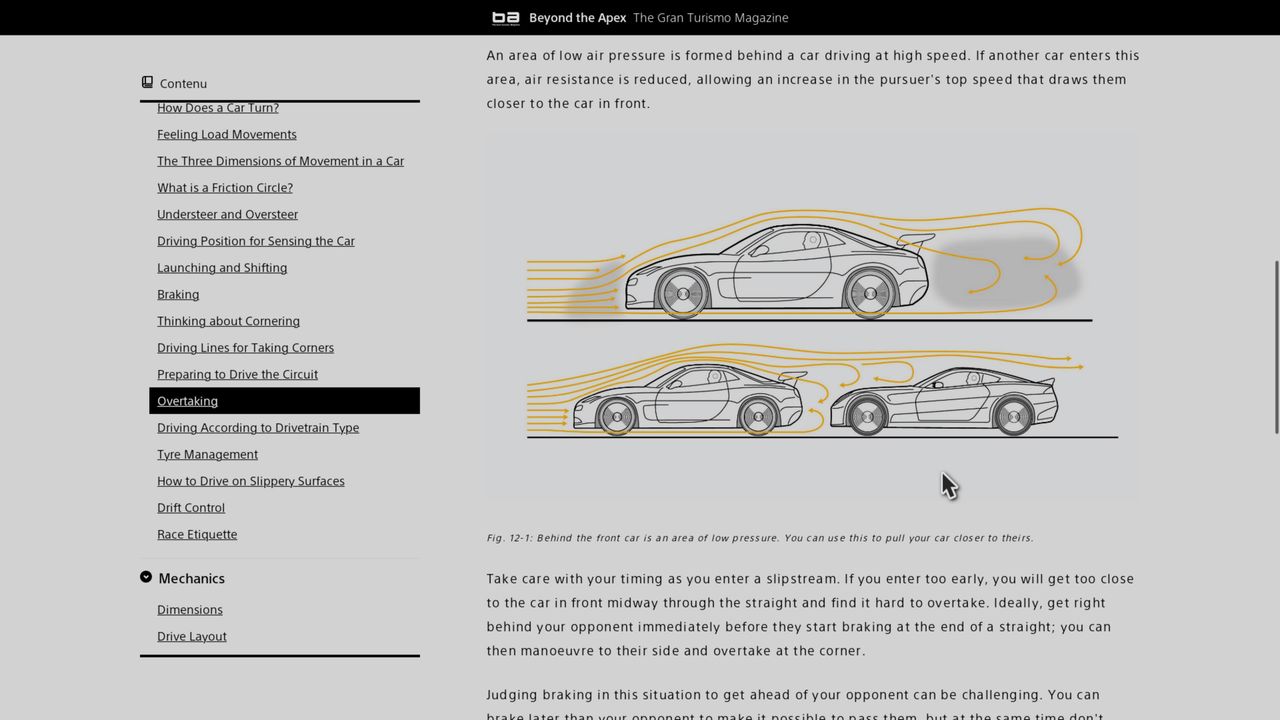Open the Dimensions entry under Mechanics
1280x720 pixels.
190,610
